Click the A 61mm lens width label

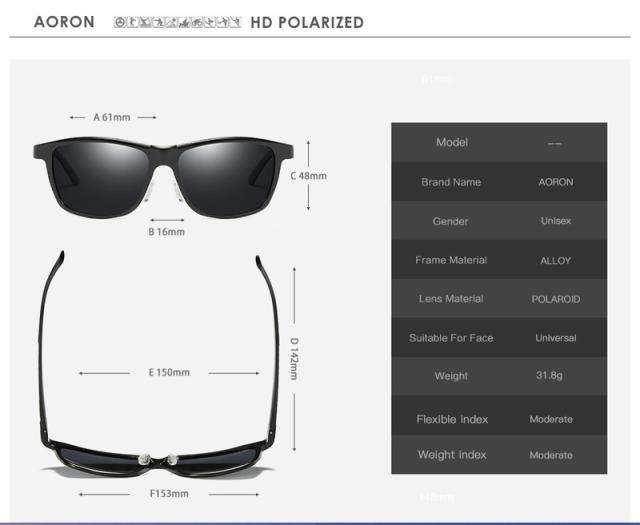[x=112, y=117]
